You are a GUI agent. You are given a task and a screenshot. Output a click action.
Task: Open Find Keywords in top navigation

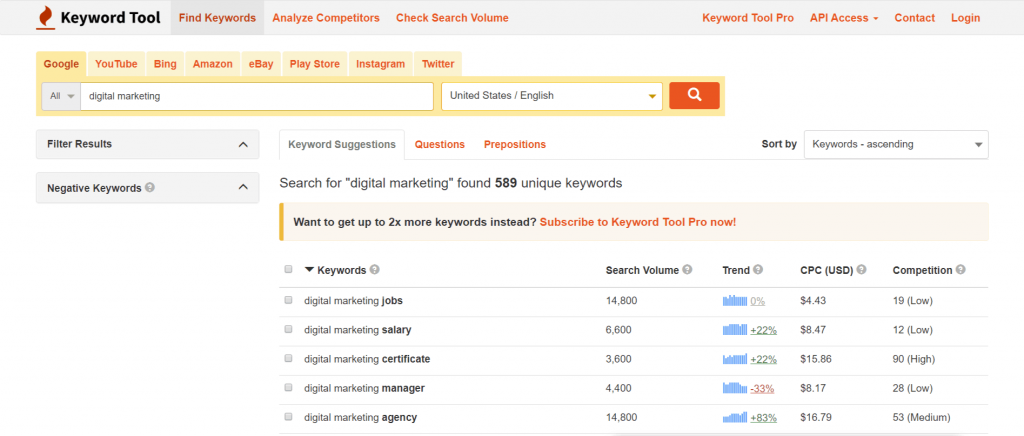tap(217, 18)
